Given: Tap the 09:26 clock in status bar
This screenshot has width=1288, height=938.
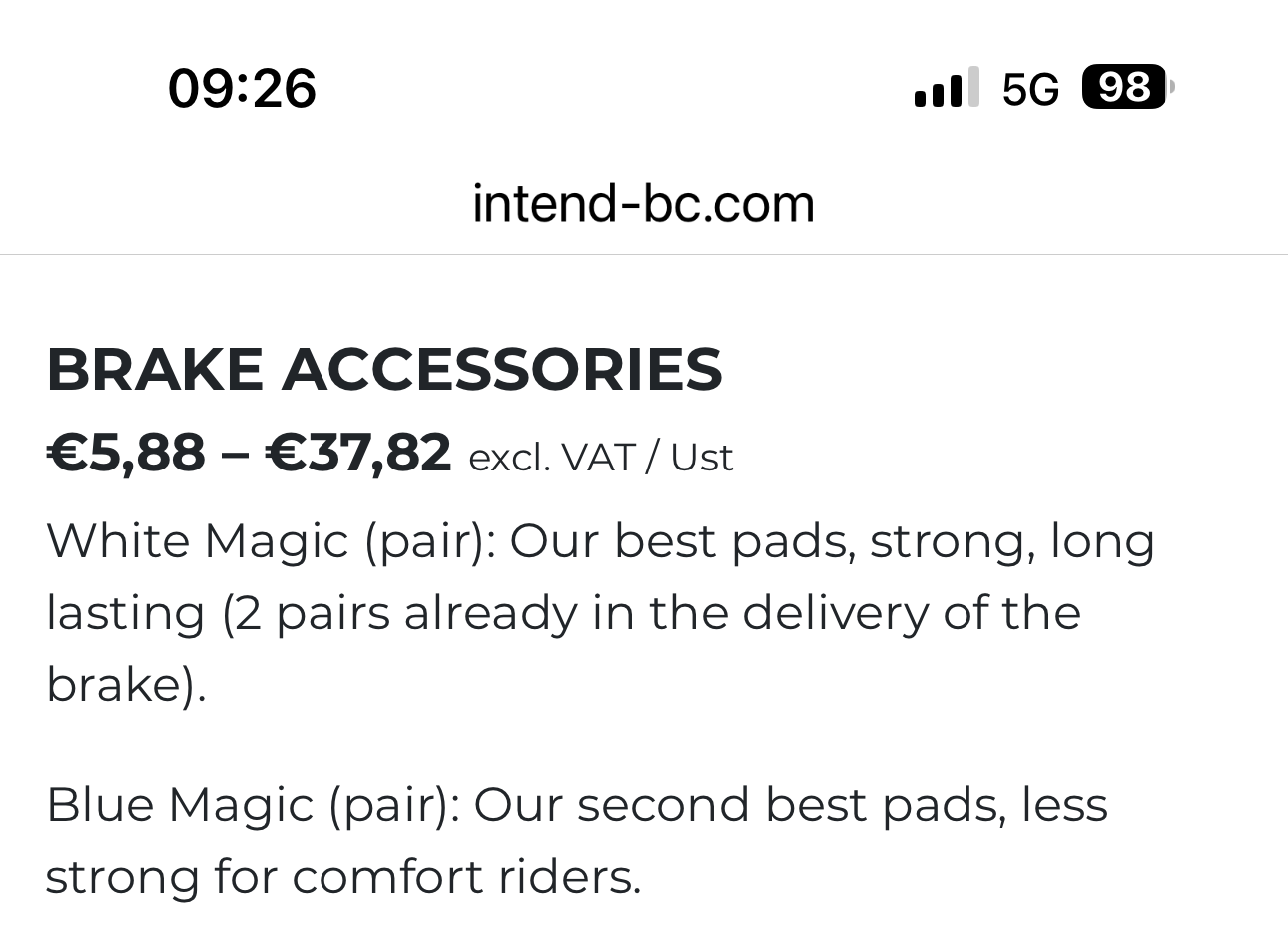Looking at the screenshot, I should point(242,88).
